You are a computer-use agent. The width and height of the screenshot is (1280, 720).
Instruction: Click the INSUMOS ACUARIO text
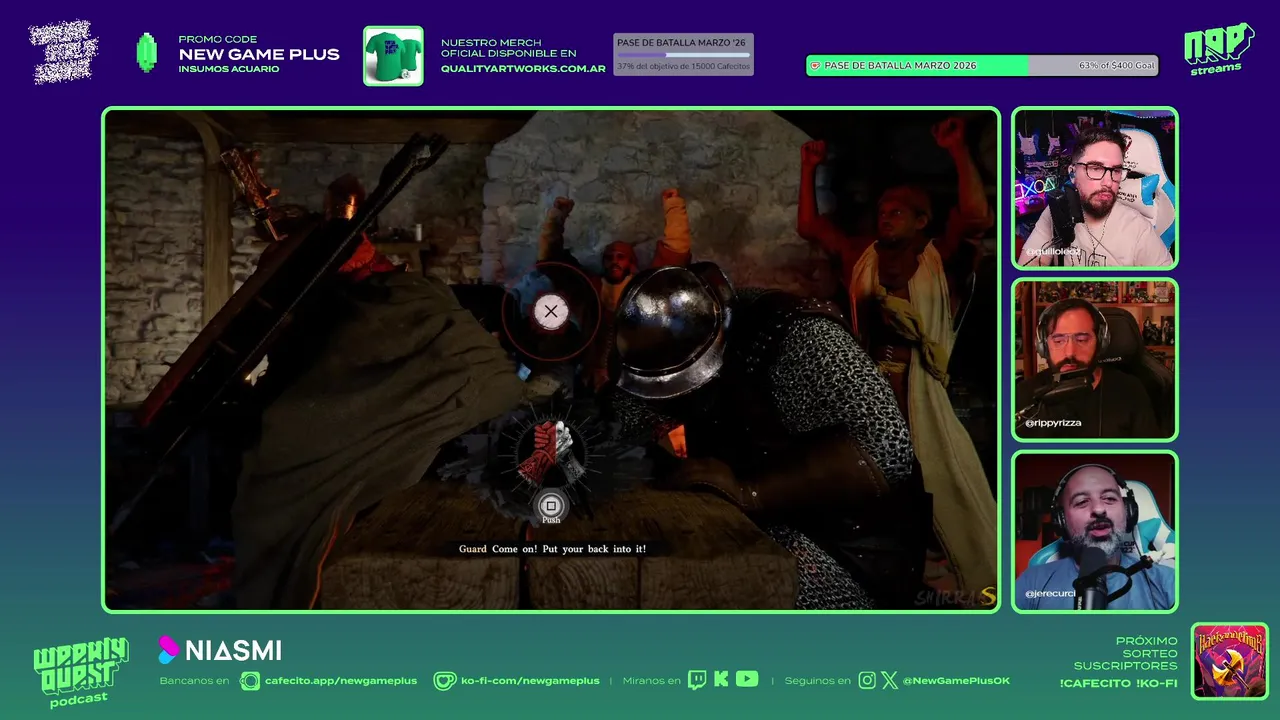click(x=229, y=69)
